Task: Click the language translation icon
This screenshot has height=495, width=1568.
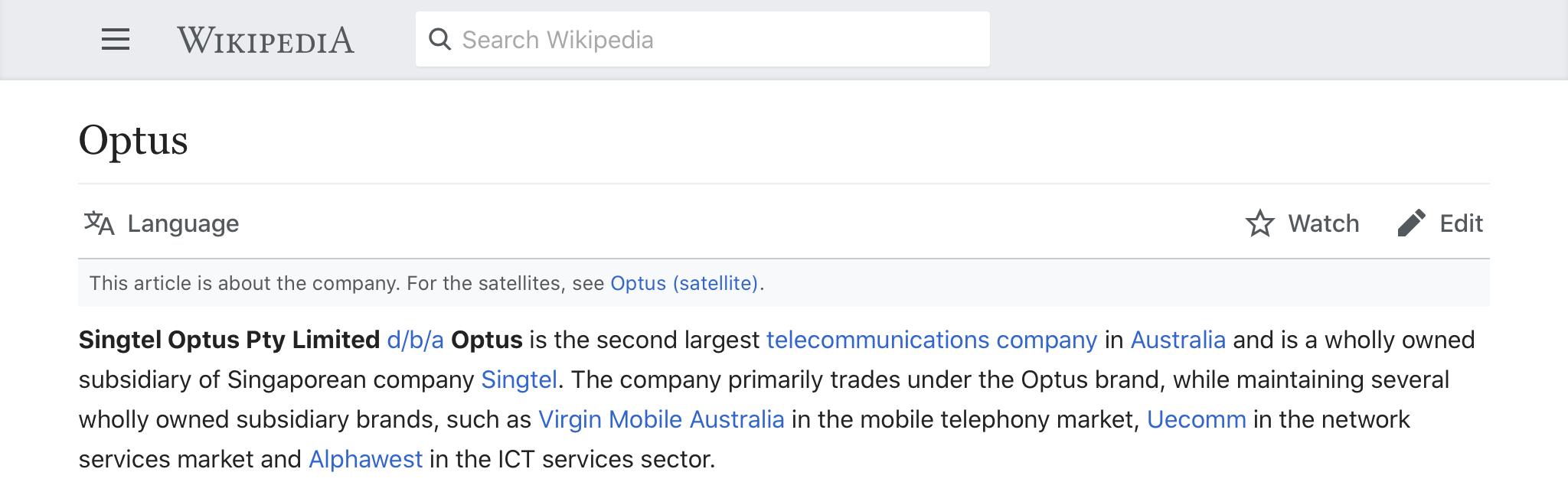Action: (x=99, y=223)
